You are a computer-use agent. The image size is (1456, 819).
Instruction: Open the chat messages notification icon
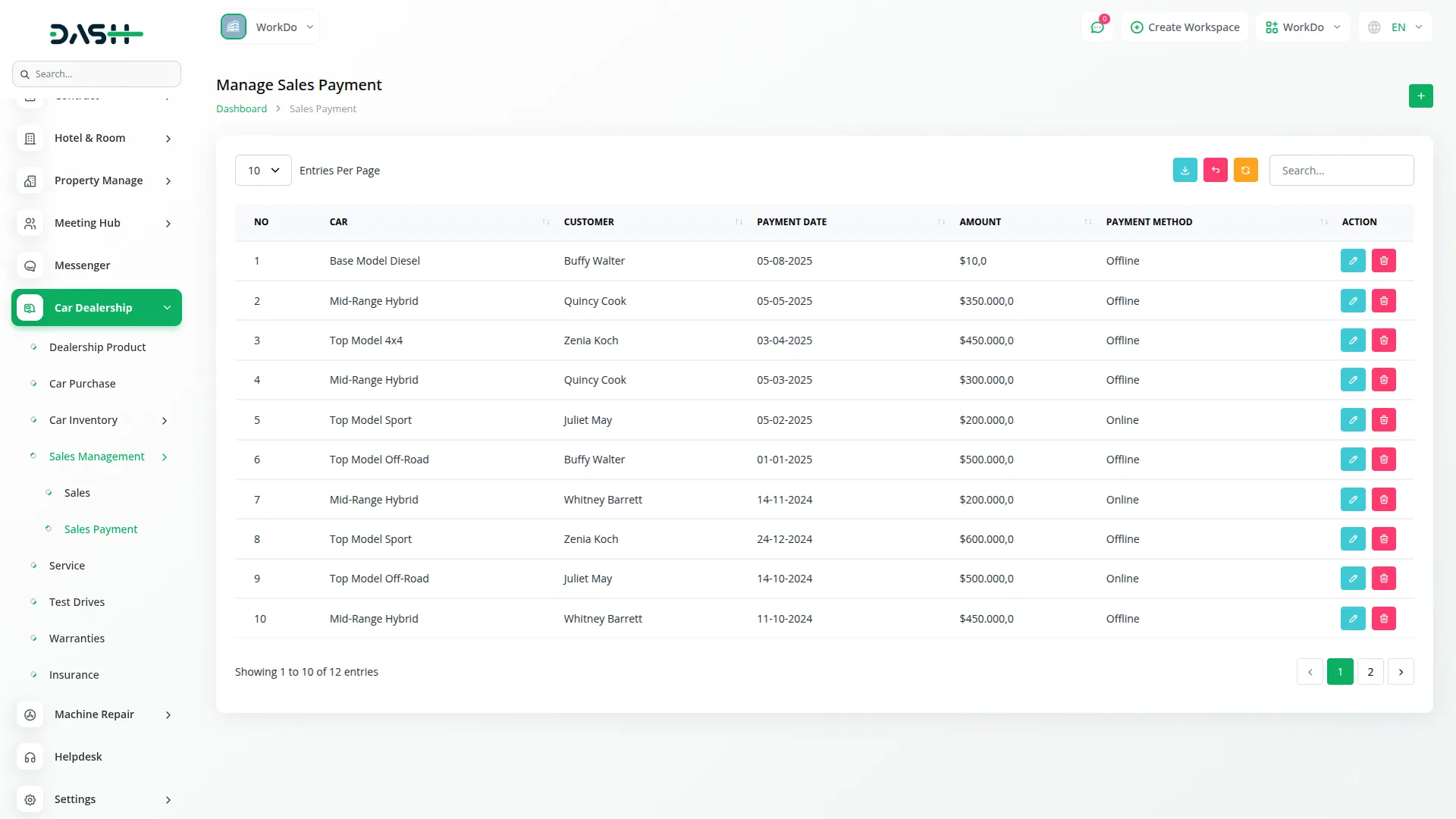1097,27
